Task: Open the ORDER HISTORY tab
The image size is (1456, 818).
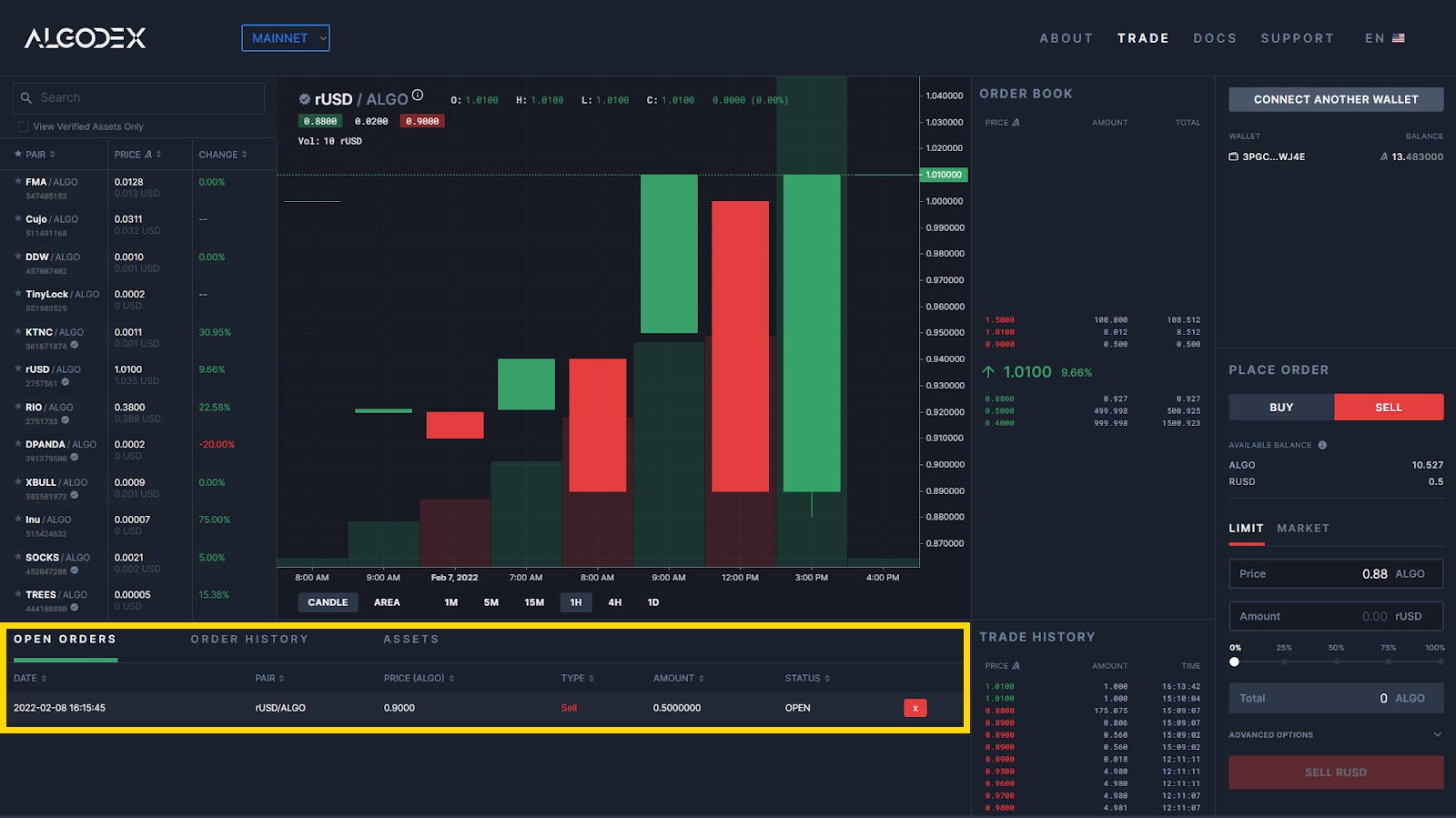Action: point(249,640)
